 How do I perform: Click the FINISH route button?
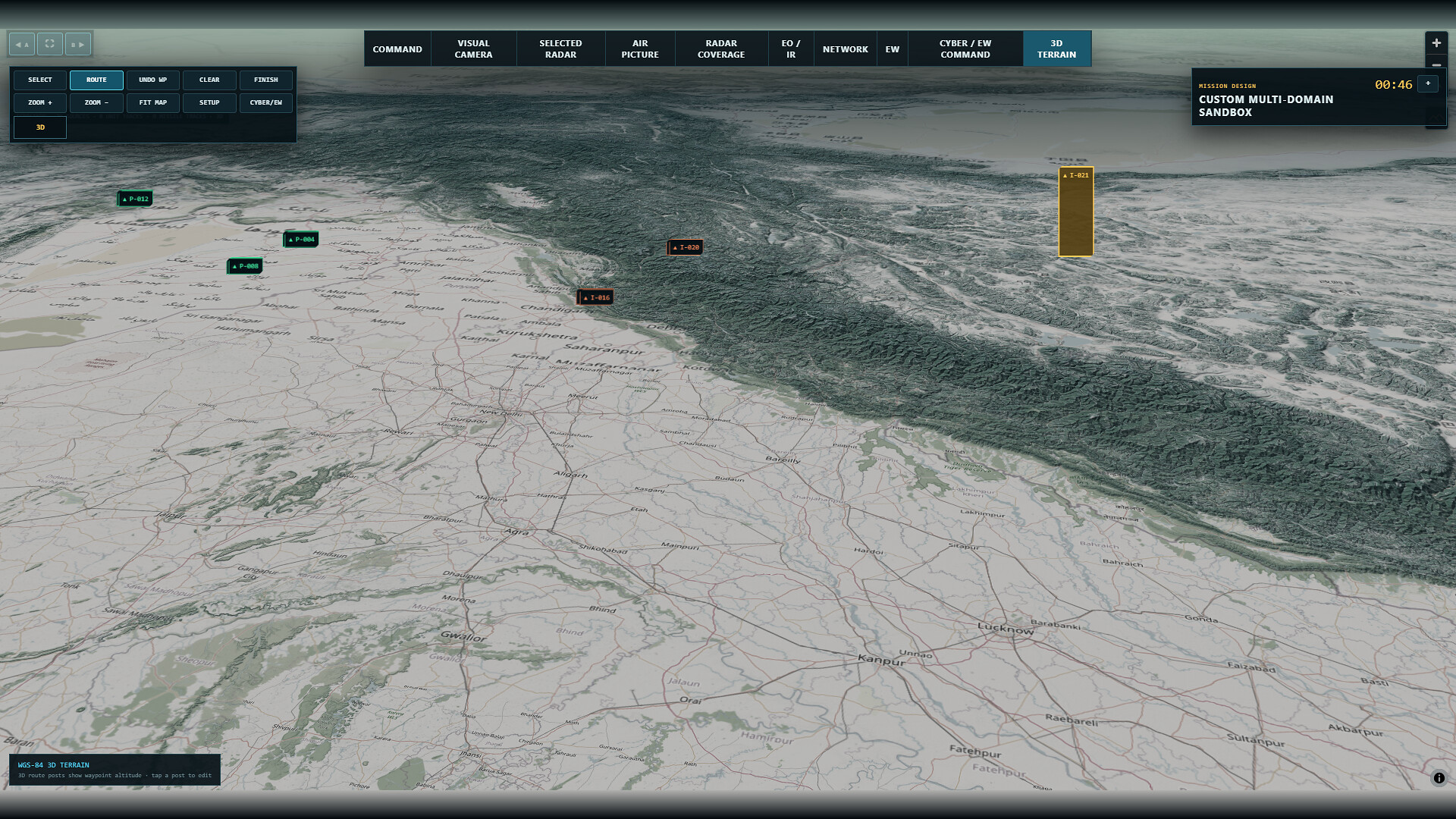coord(266,80)
